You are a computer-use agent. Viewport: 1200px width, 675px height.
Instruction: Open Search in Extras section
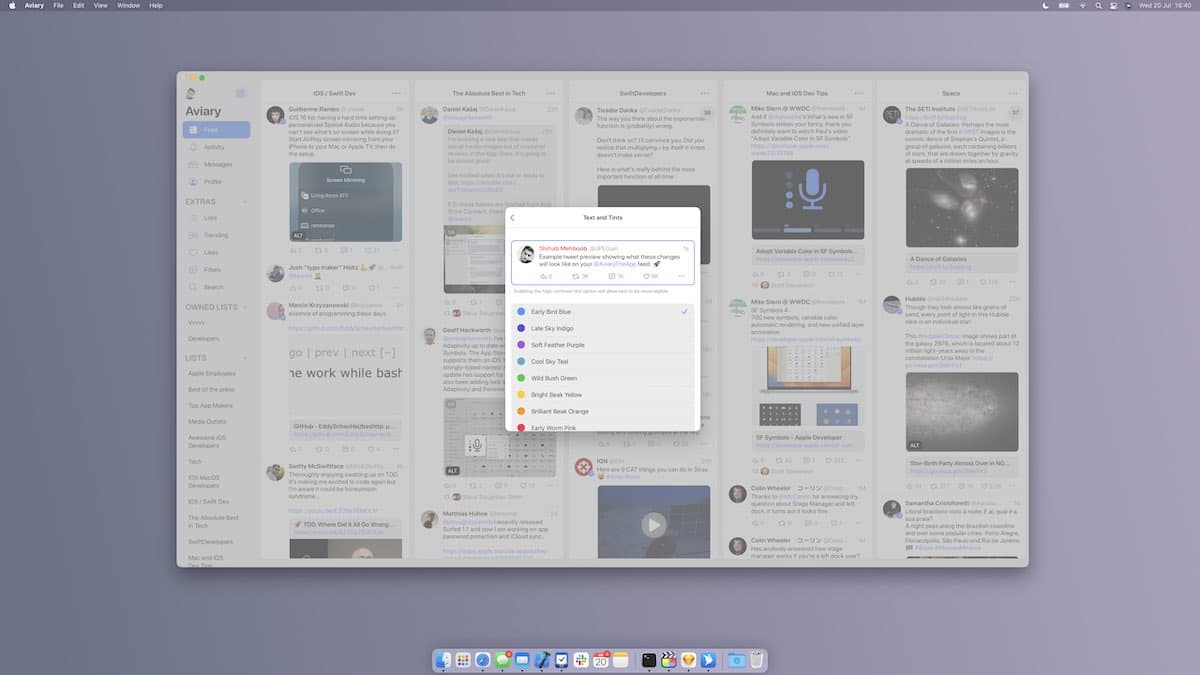pos(217,287)
